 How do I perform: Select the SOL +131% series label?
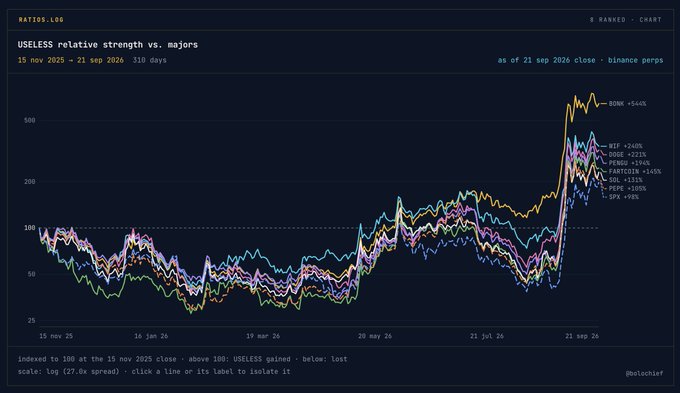(625, 180)
